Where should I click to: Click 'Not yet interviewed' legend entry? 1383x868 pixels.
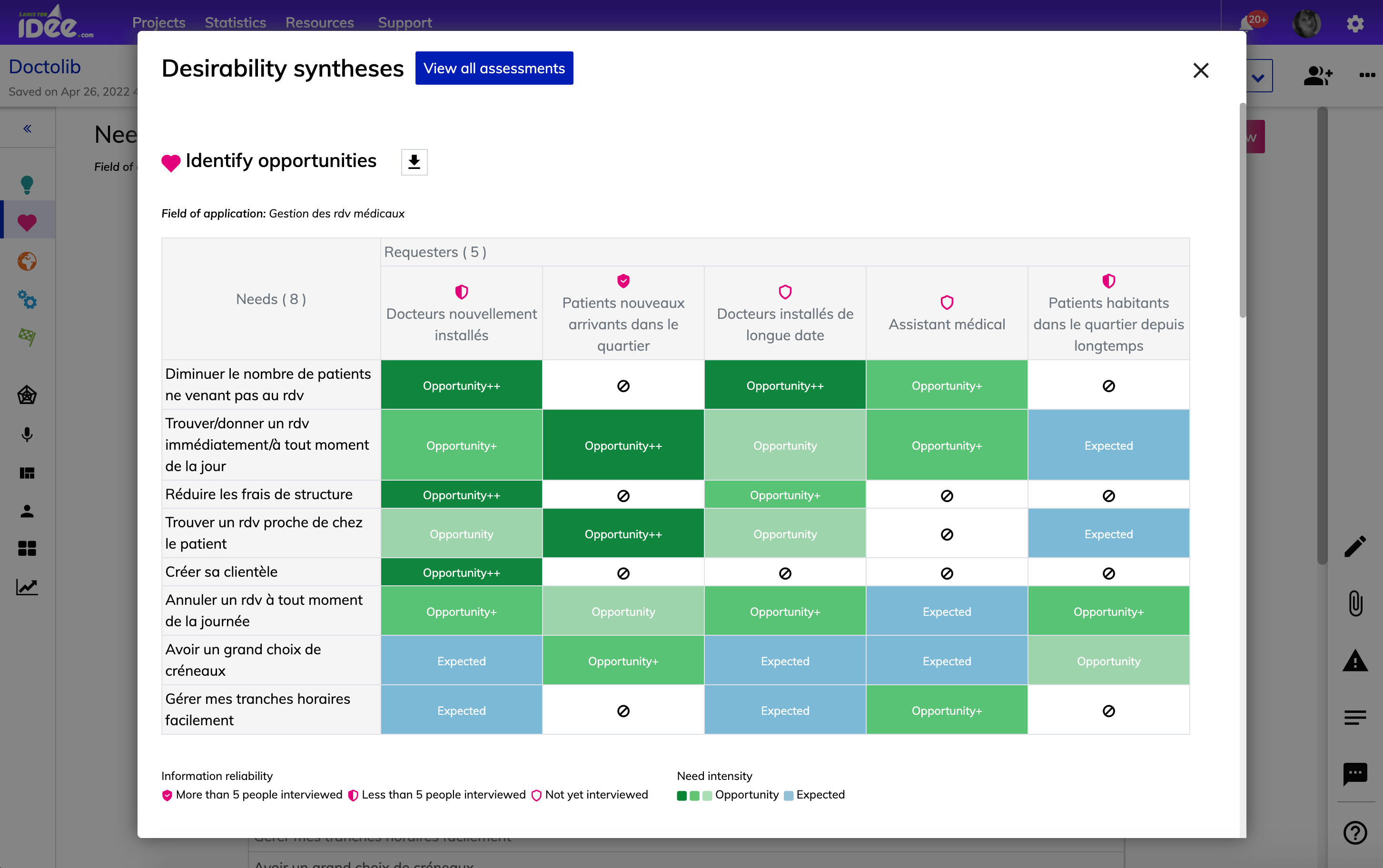click(x=590, y=795)
